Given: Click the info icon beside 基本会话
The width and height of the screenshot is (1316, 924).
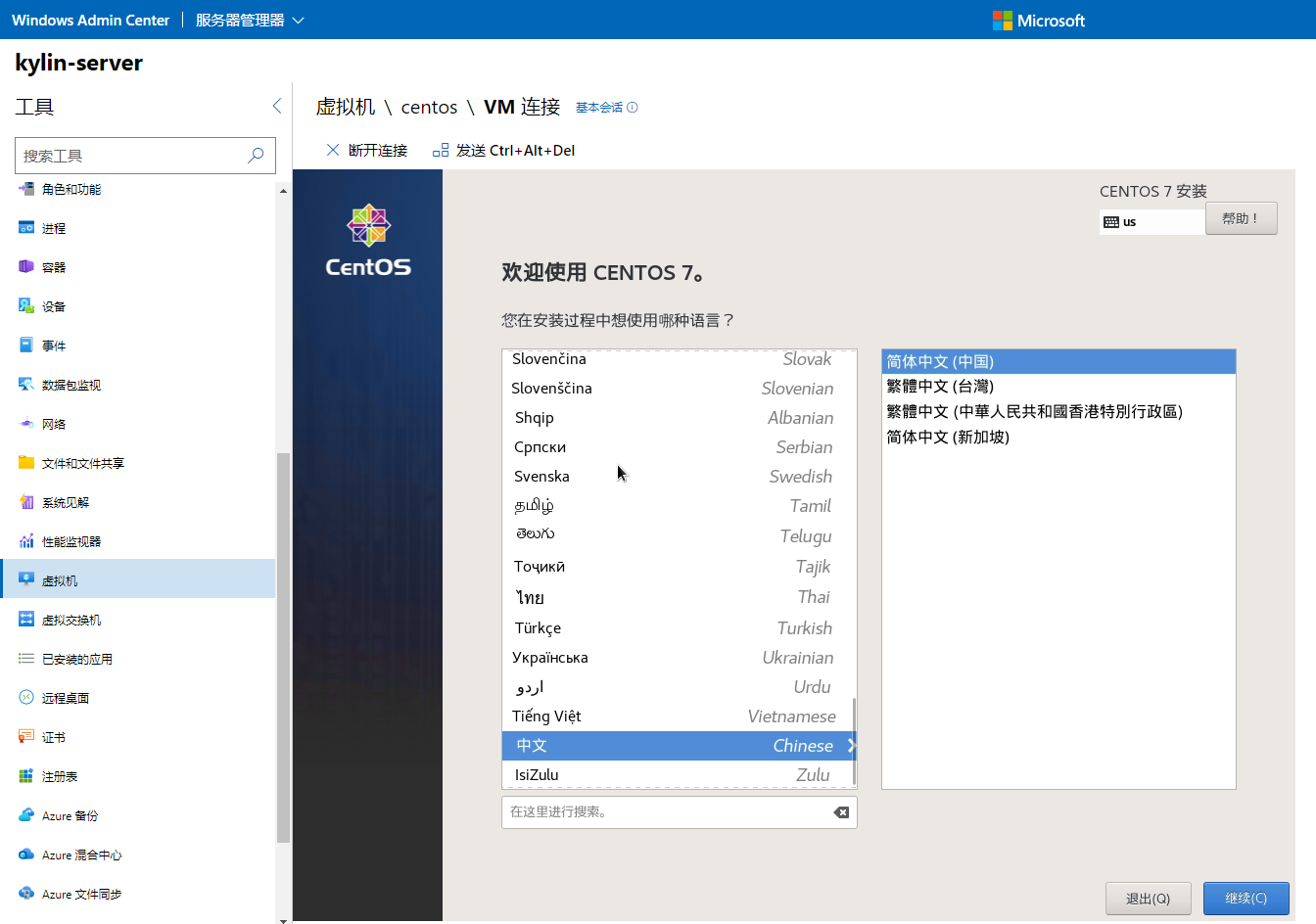Looking at the screenshot, I should 633,108.
